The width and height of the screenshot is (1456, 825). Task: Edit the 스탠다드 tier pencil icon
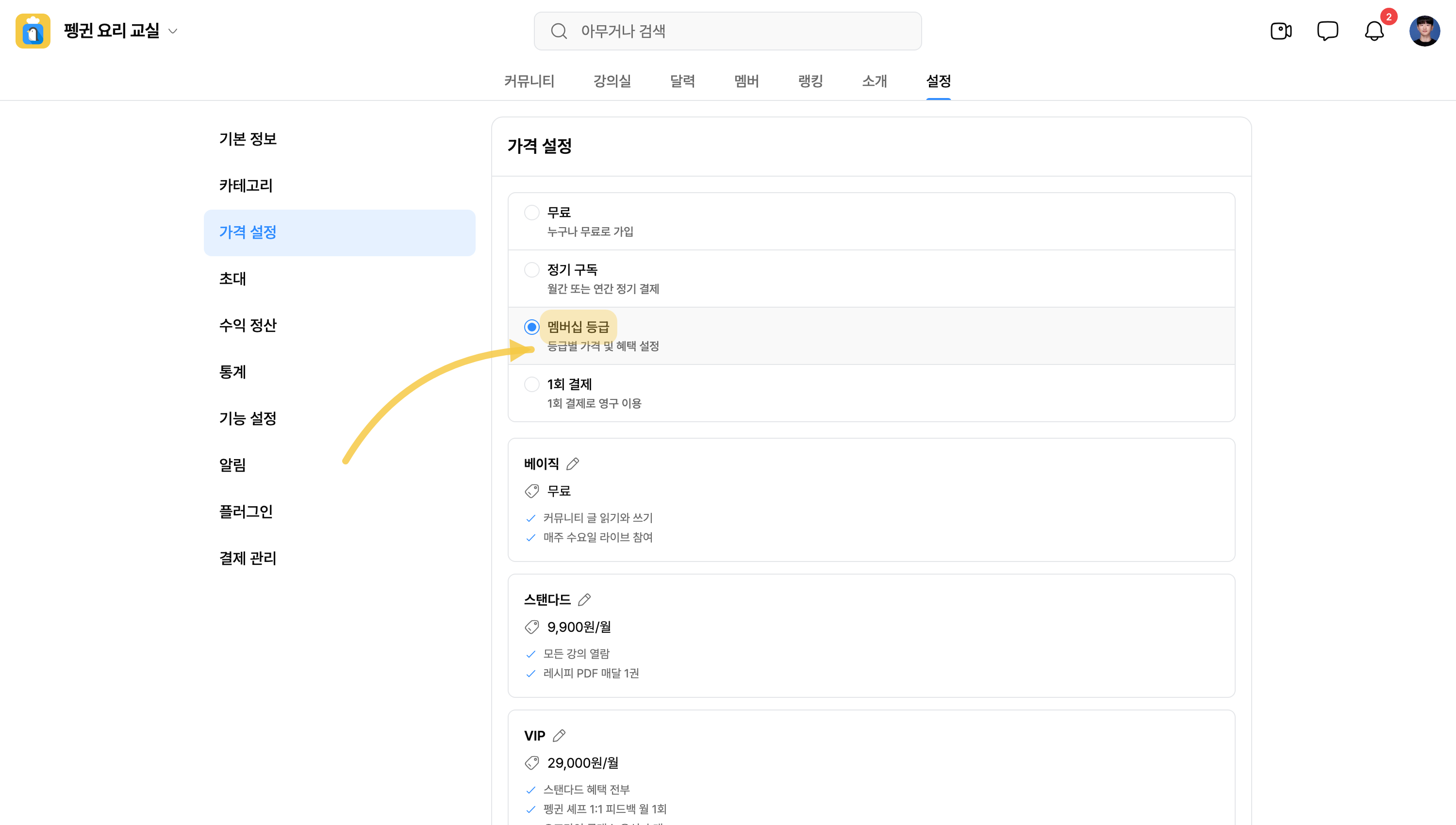(x=584, y=599)
